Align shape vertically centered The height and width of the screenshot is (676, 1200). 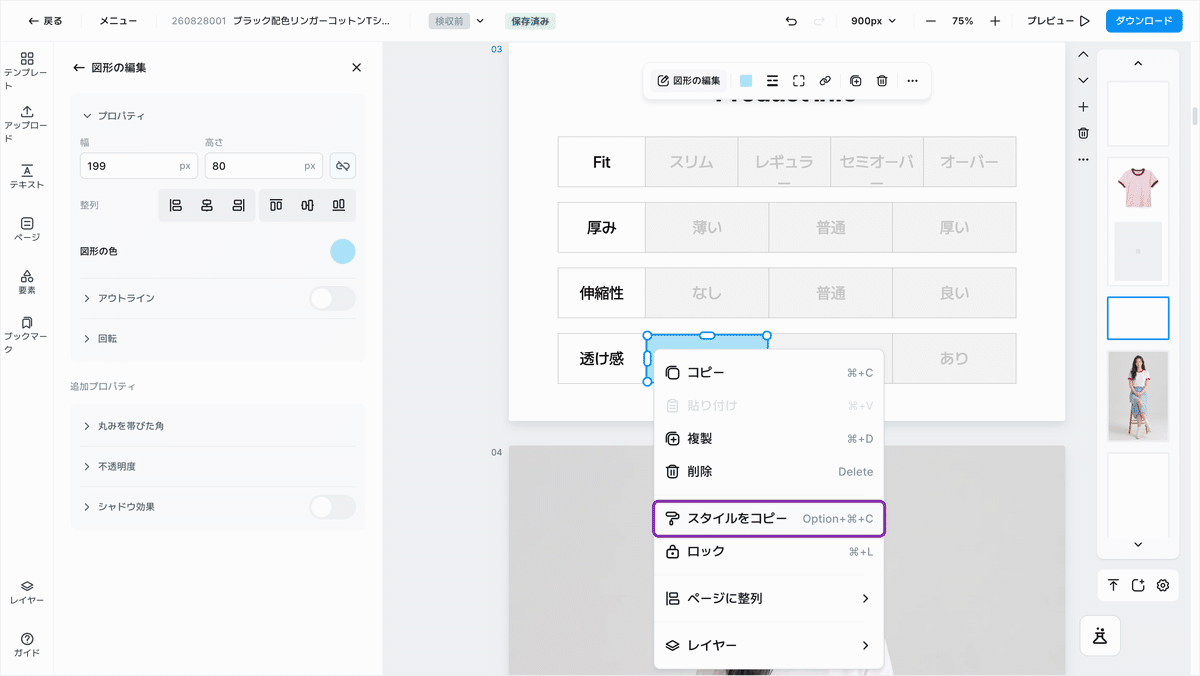[x=307, y=205]
